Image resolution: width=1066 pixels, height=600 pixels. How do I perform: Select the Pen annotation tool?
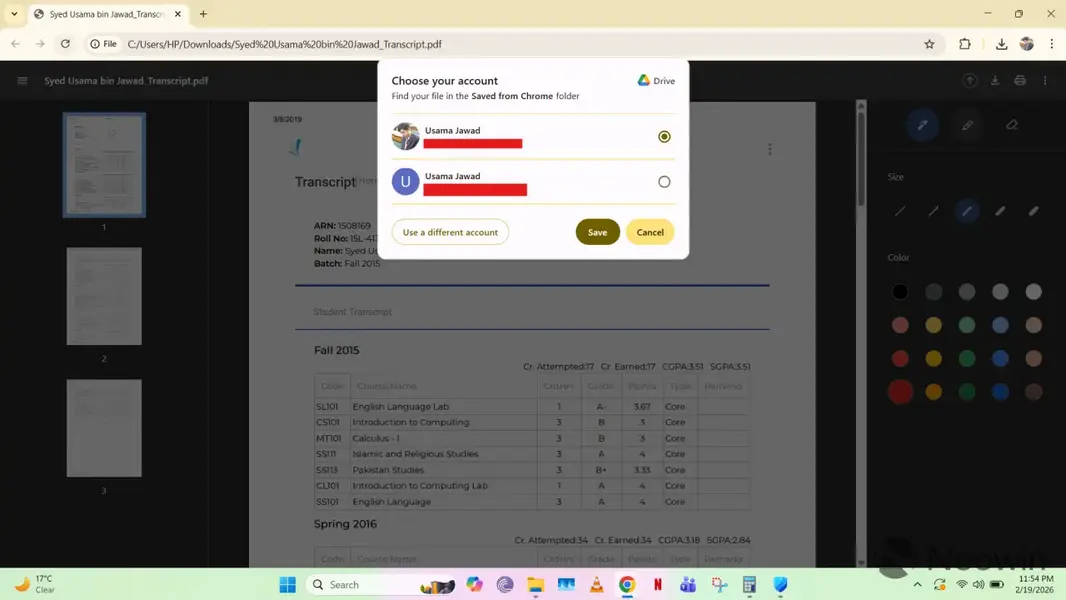coord(921,125)
